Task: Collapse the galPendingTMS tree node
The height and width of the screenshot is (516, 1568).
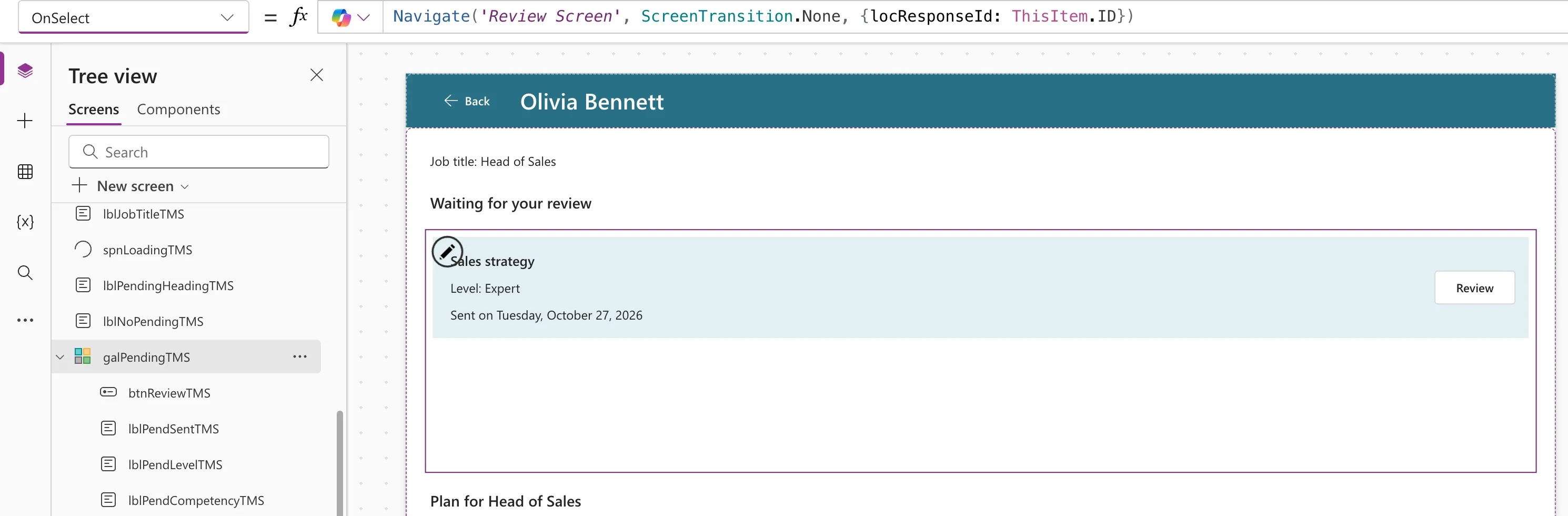Action: (x=61, y=357)
